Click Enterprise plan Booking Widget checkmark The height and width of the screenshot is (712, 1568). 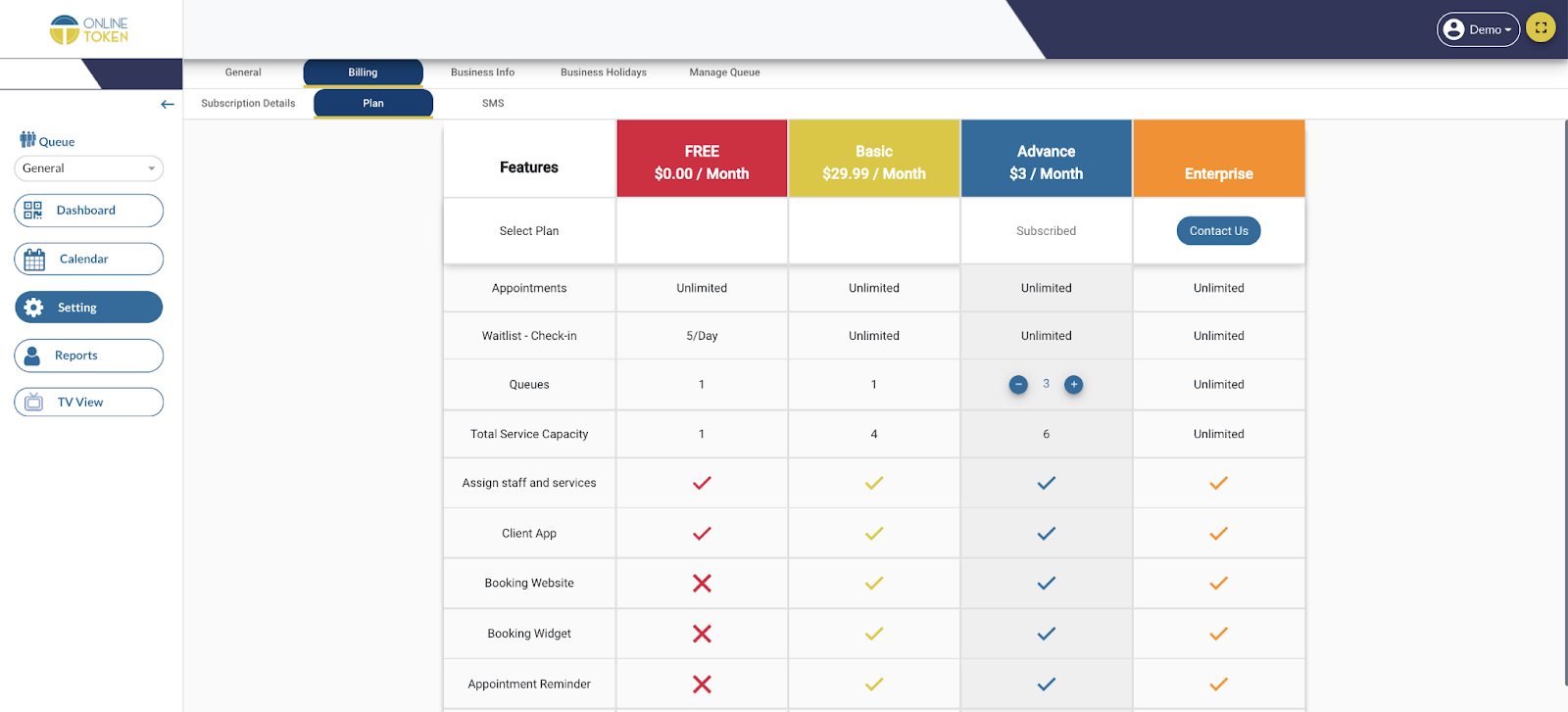point(1219,634)
